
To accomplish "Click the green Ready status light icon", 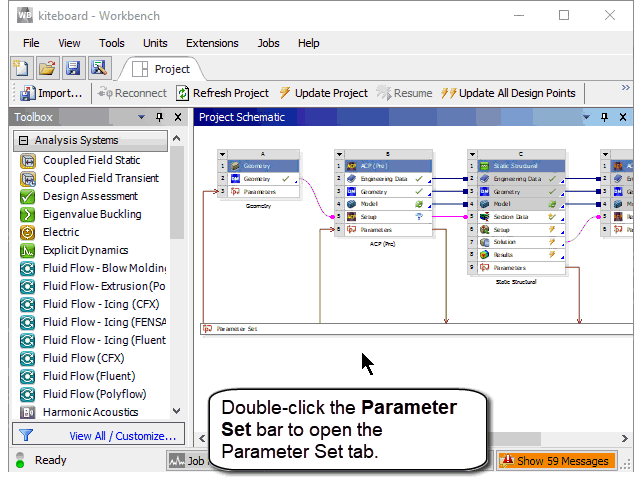I will point(20,464).
